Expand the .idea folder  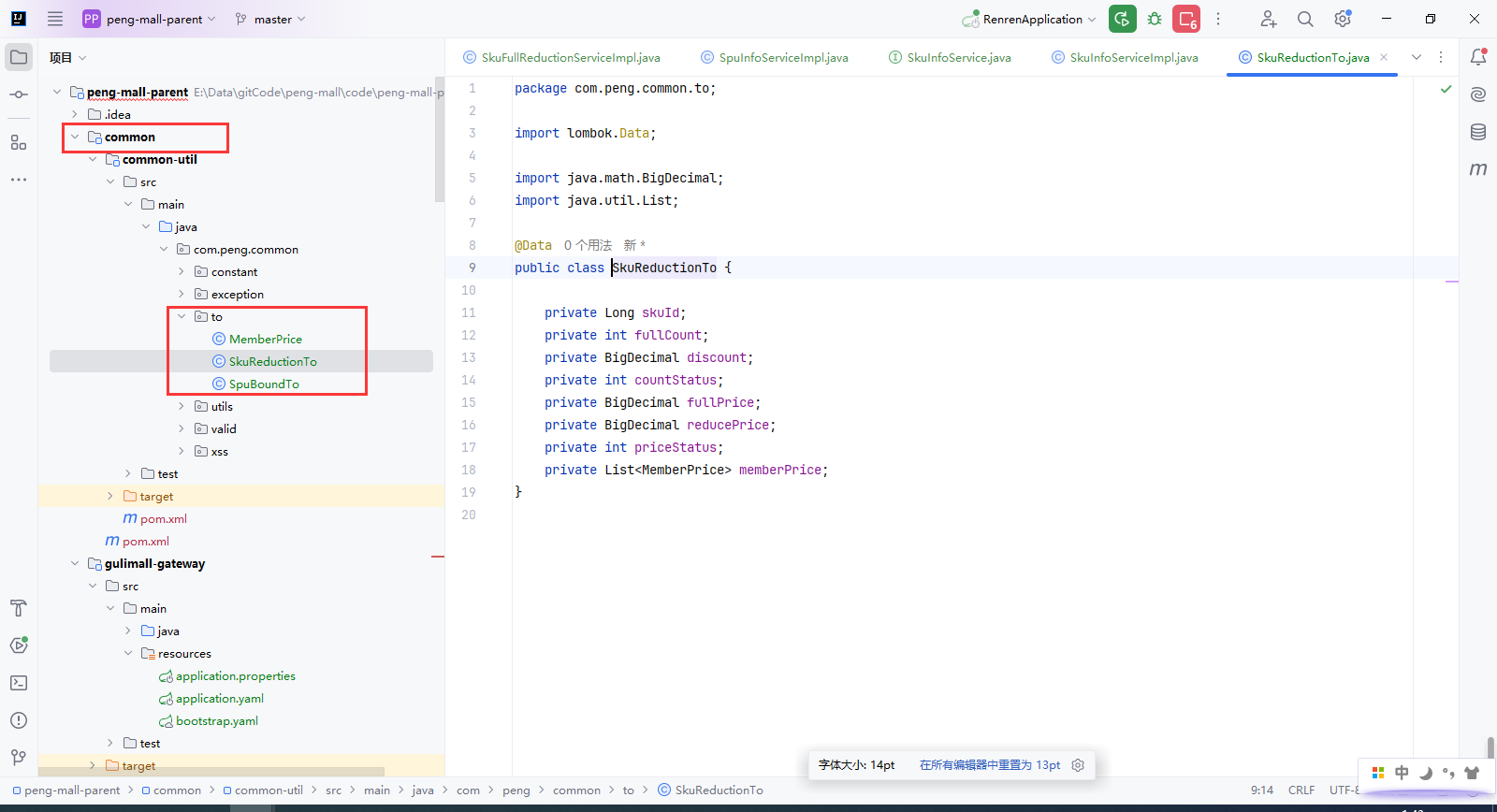click(x=75, y=114)
